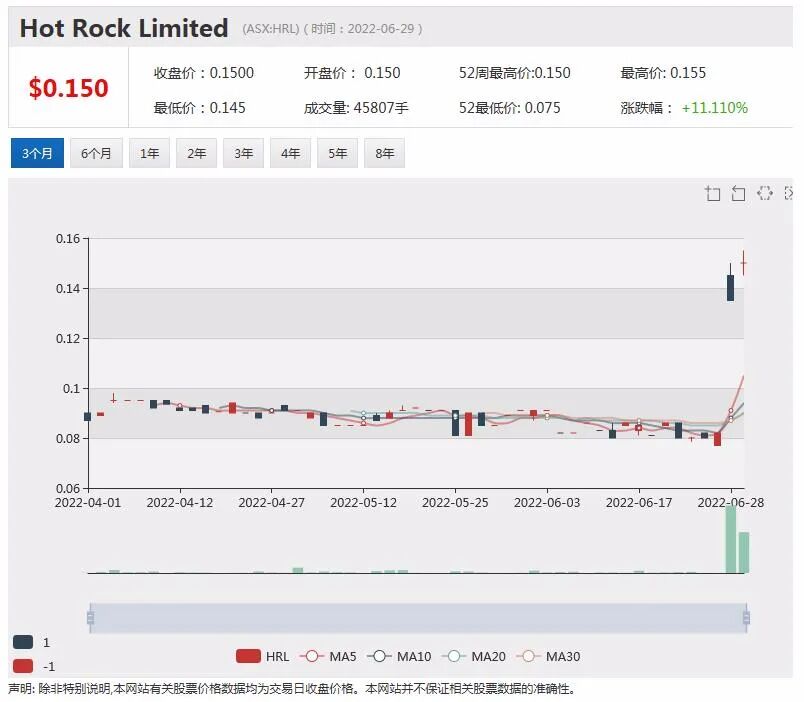The image size is (804, 702).
Task: Click the dark candlestick near 0.14 on 2022-06-28
Action: pyautogui.click(x=731, y=288)
